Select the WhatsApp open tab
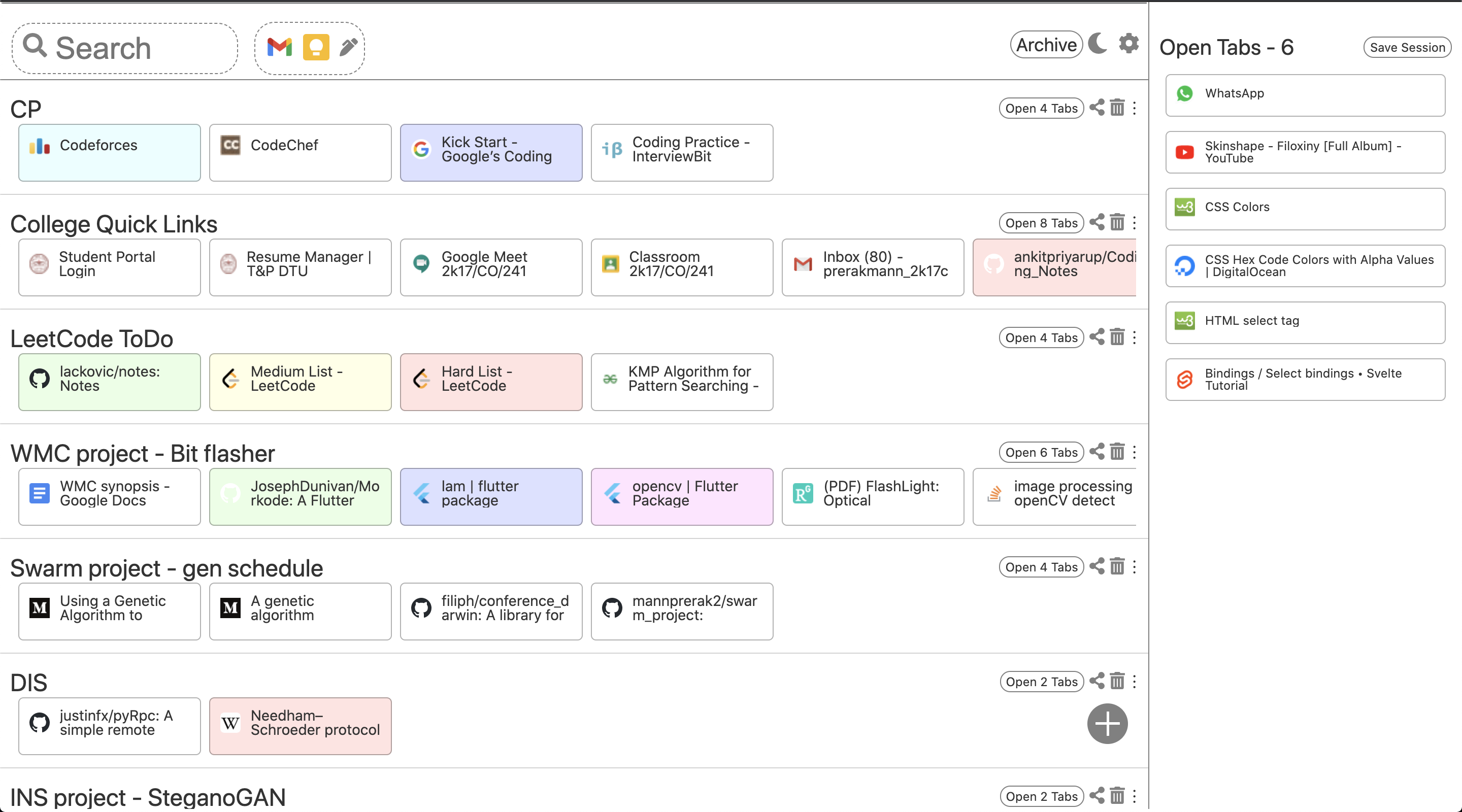 [x=1305, y=94]
